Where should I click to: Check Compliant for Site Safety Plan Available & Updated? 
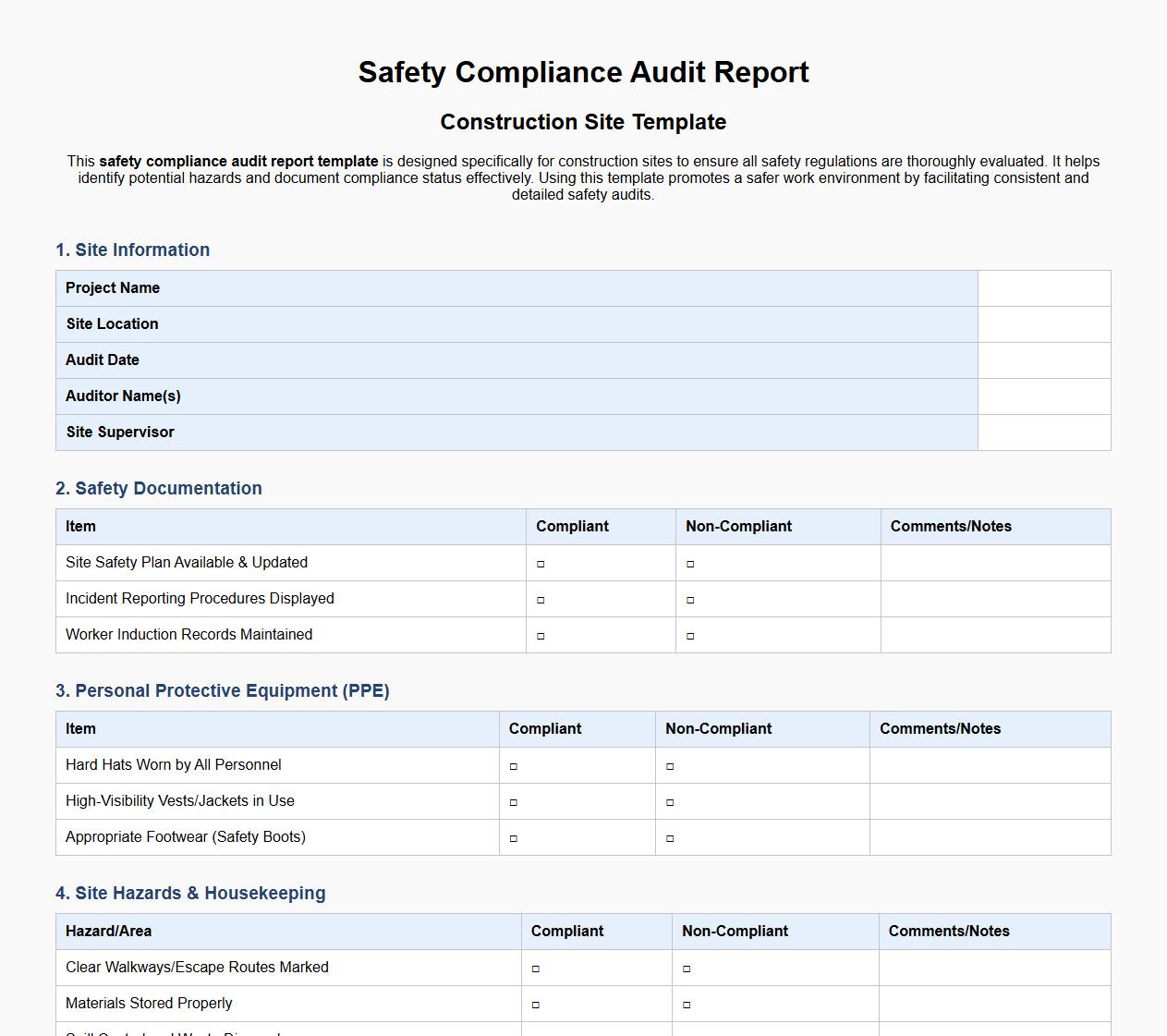click(x=540, y=563)
